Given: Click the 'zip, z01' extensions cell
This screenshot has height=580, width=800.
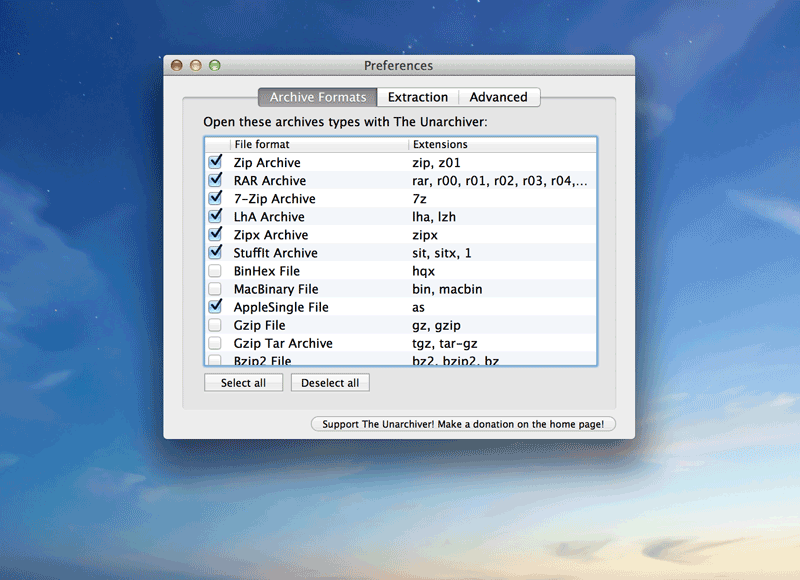Looking at the screenshot, I should pos(436,163).
